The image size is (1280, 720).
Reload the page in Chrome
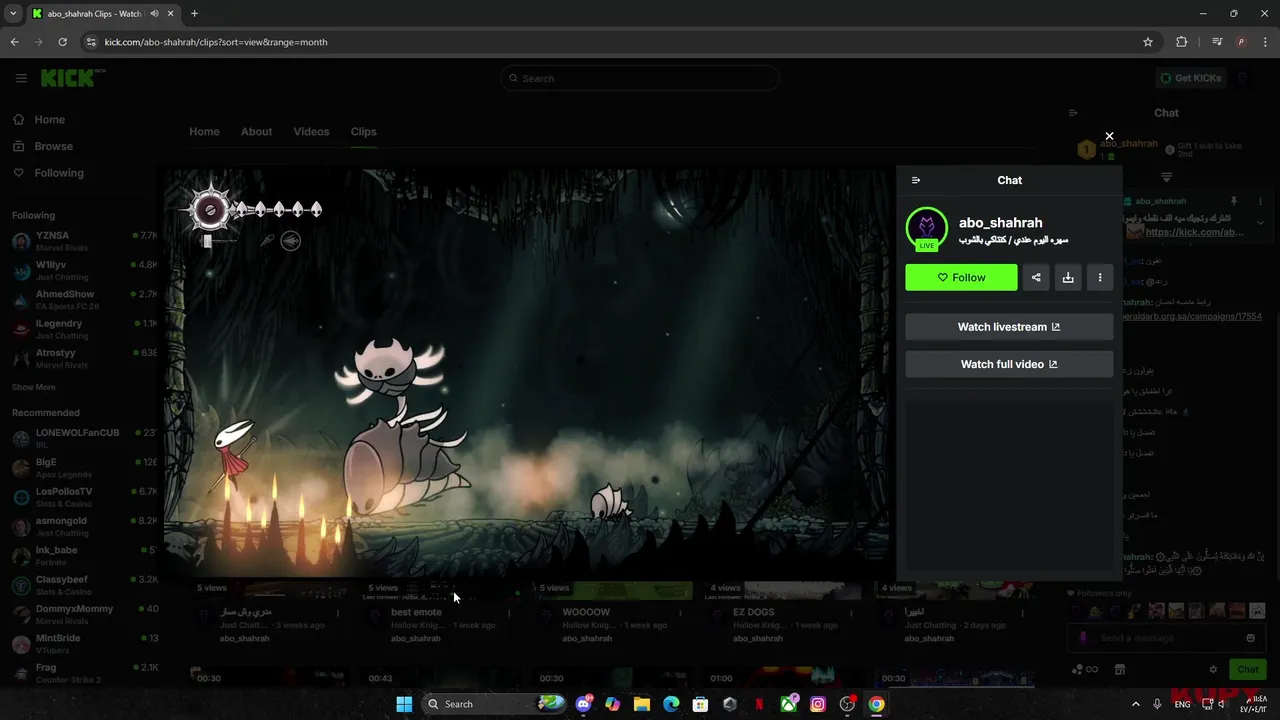point(62,42)
